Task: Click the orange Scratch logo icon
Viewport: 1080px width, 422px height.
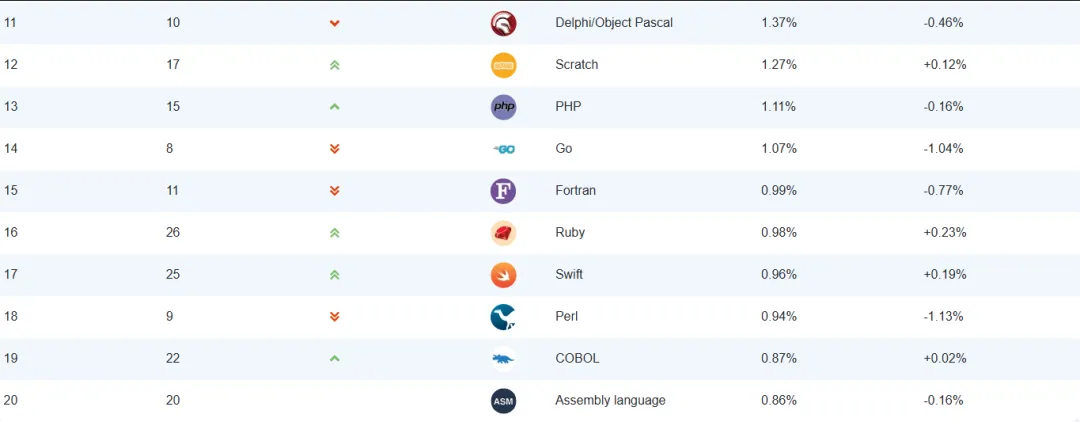Action: pos(503,65)
